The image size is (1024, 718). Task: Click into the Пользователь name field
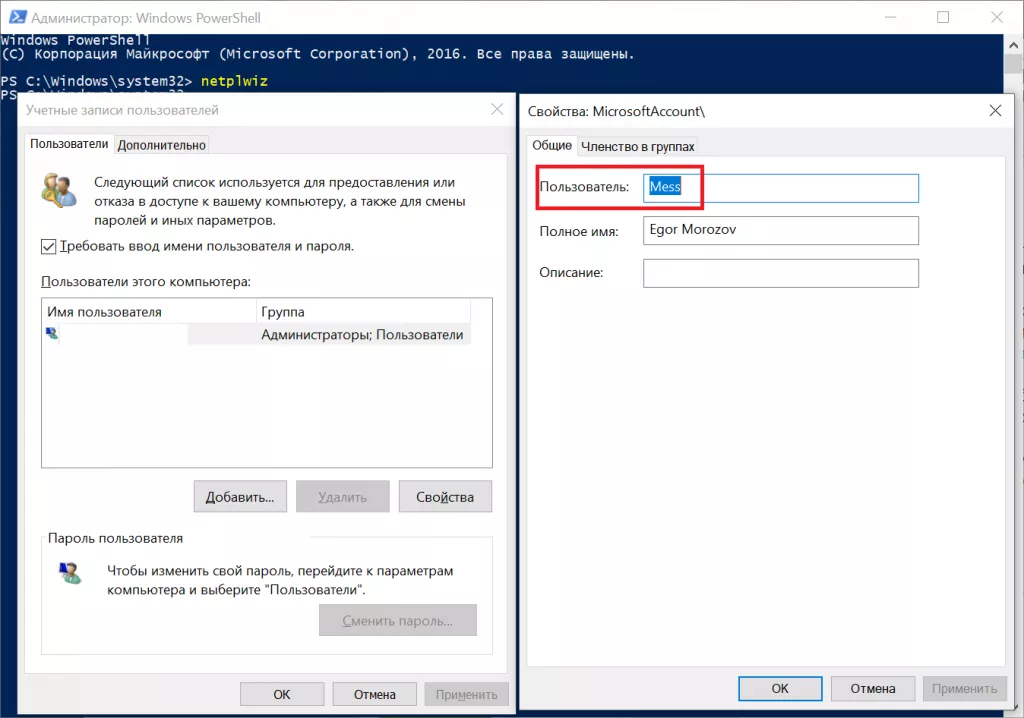[x=780, y=187]
